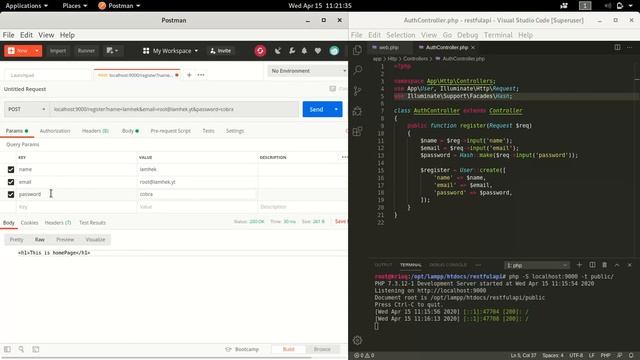
Task: Uncheck the password query param
Action: coord(11,194)
